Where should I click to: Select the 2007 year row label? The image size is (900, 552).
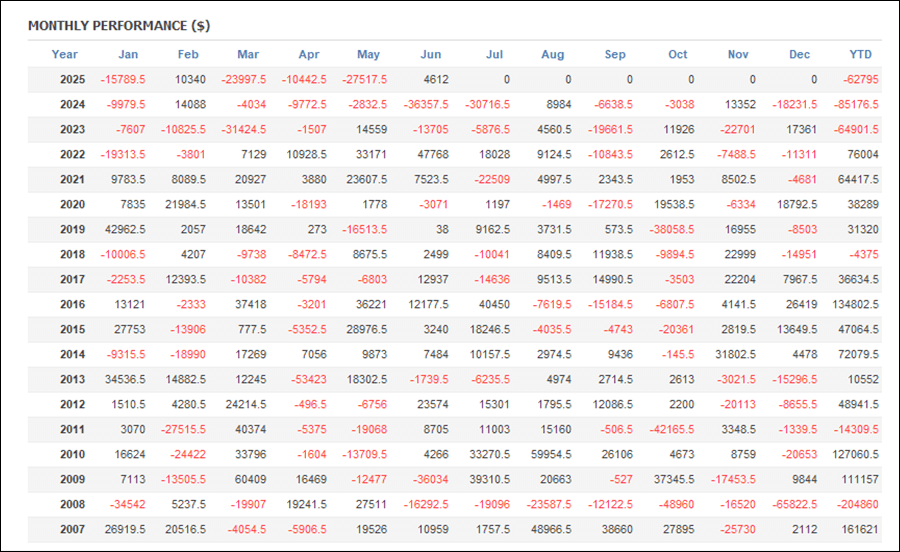click(72, 529)
